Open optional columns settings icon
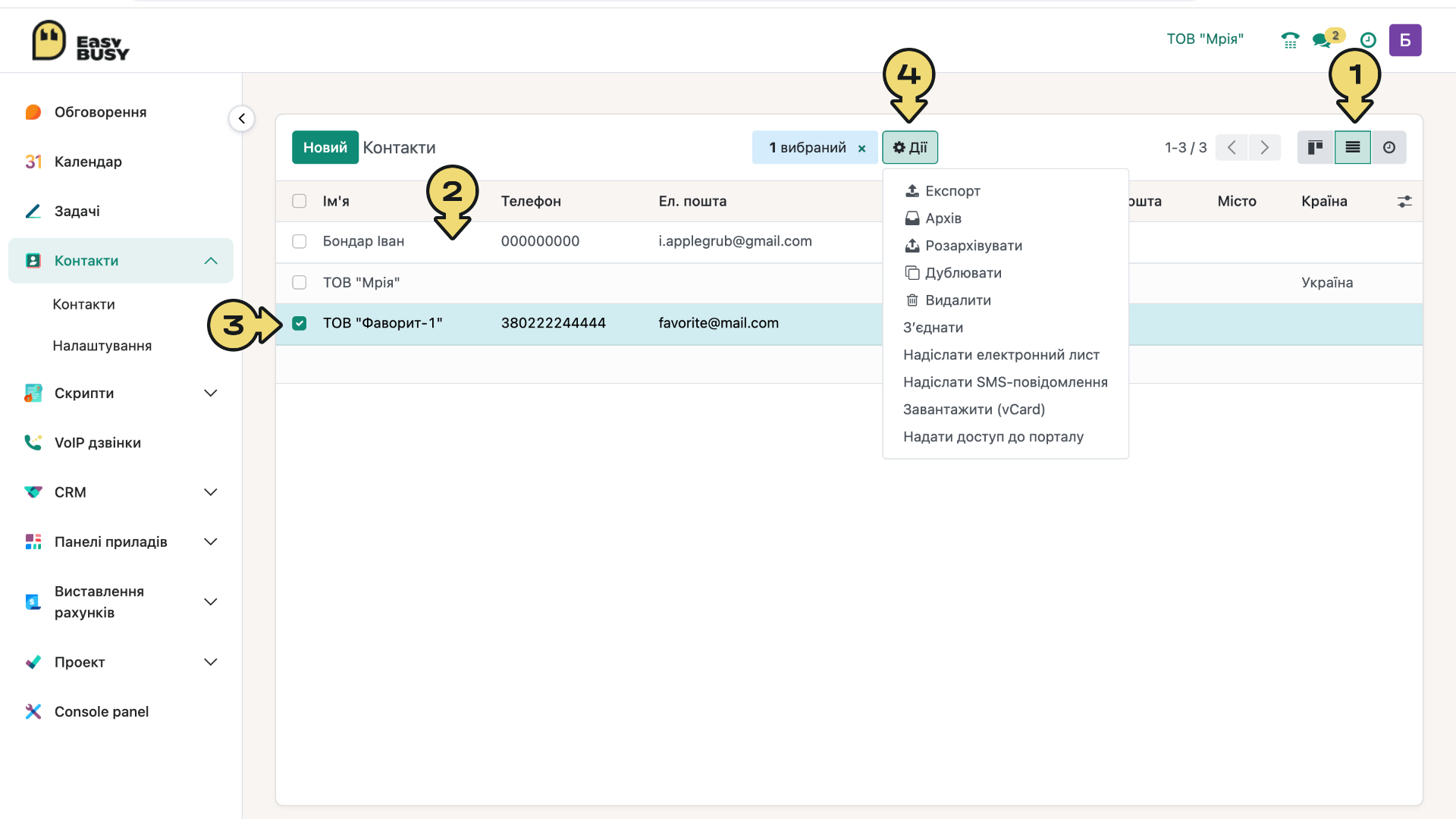The image size is (1456, 819). tap(1404, 201)
